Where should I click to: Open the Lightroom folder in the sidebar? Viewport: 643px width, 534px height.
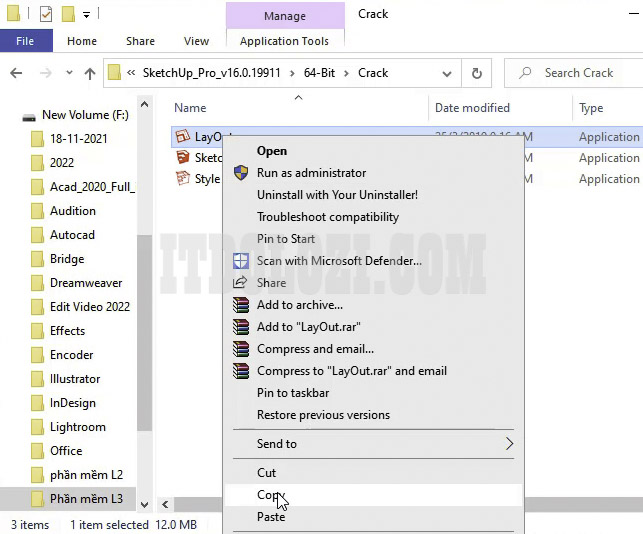[x=77, y=427]
